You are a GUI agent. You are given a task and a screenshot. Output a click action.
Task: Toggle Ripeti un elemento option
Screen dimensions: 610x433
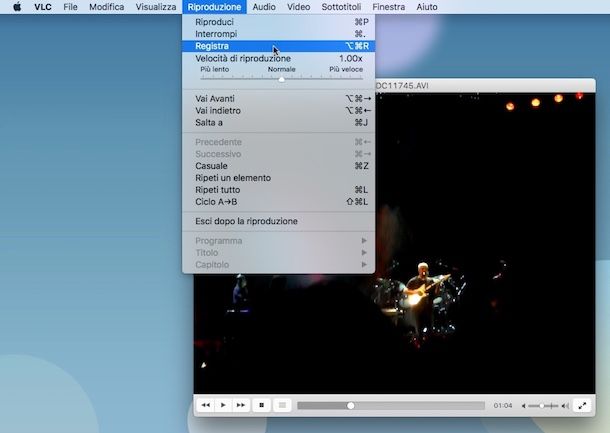(279, 178)
